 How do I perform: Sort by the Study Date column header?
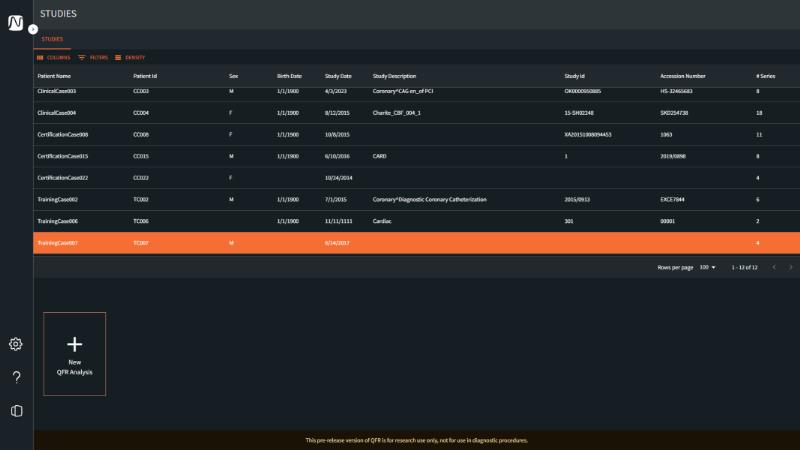point(338,76)
